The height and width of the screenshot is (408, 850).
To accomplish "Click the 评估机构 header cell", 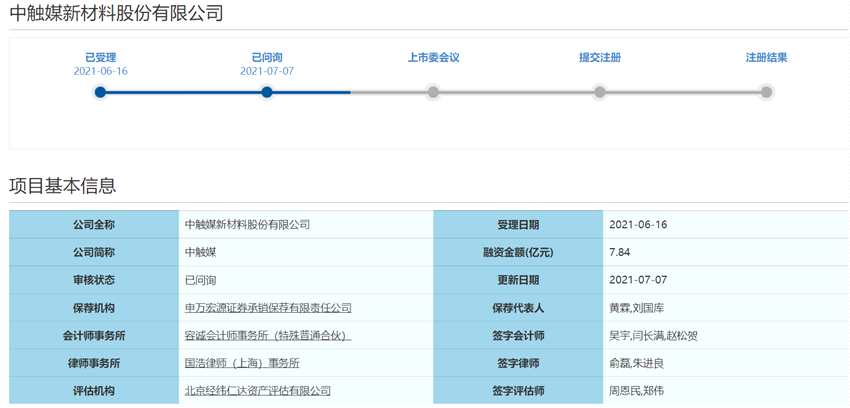I will (x=94, y=391).
